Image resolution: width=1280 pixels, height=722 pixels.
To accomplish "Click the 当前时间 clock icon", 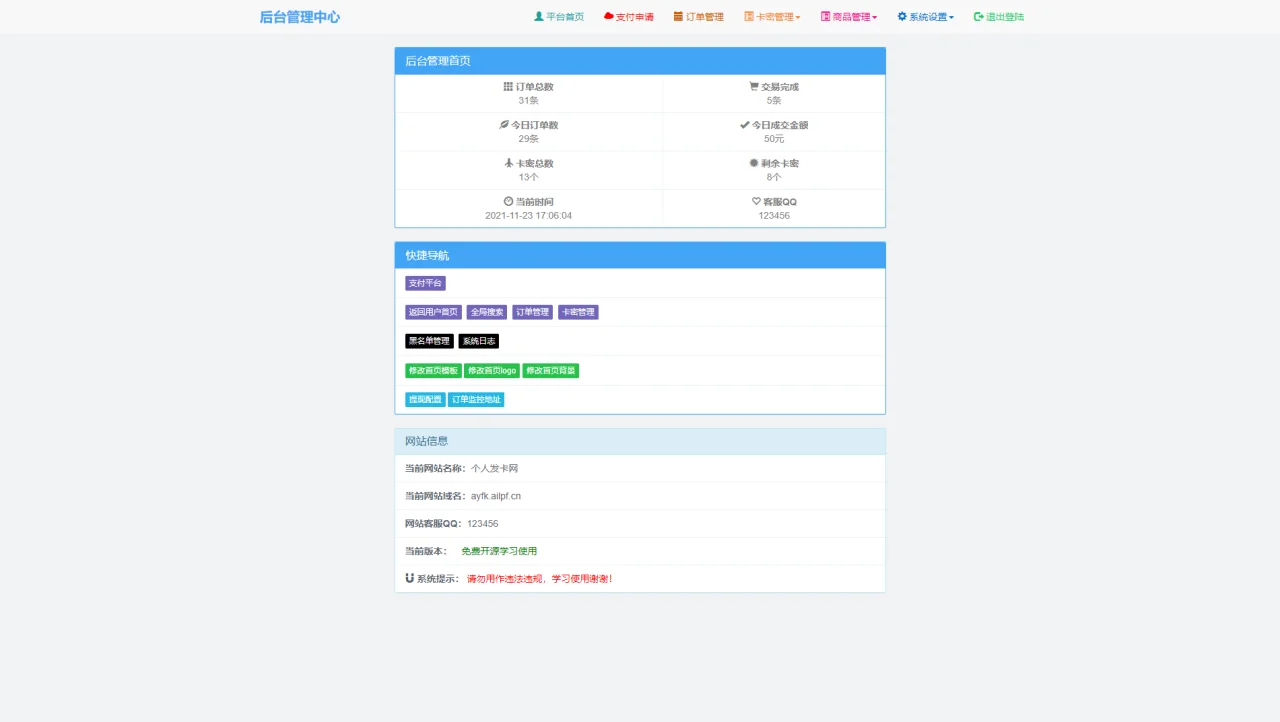I will [507, 201].
